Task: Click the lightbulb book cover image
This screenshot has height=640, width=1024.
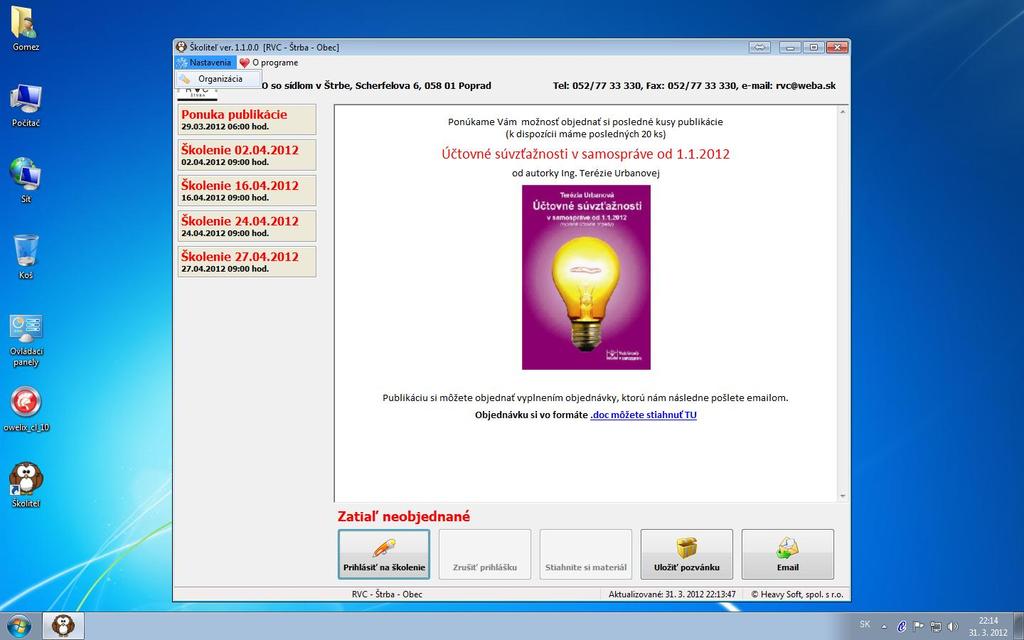Action: click(x=586, y=278)
